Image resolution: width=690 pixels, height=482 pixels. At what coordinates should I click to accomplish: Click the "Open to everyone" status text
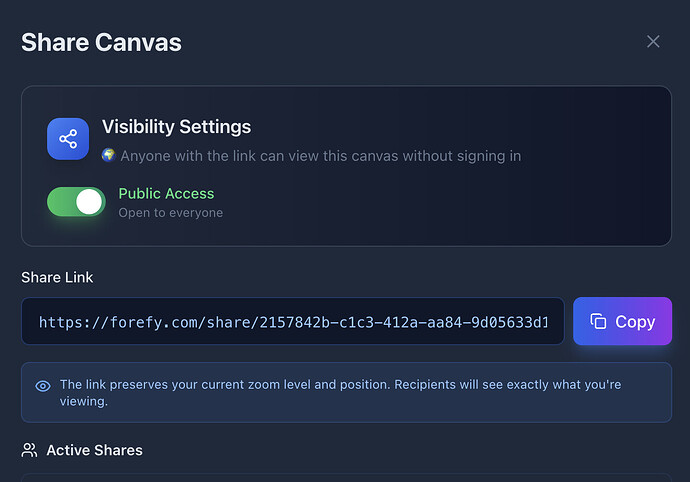170,213
